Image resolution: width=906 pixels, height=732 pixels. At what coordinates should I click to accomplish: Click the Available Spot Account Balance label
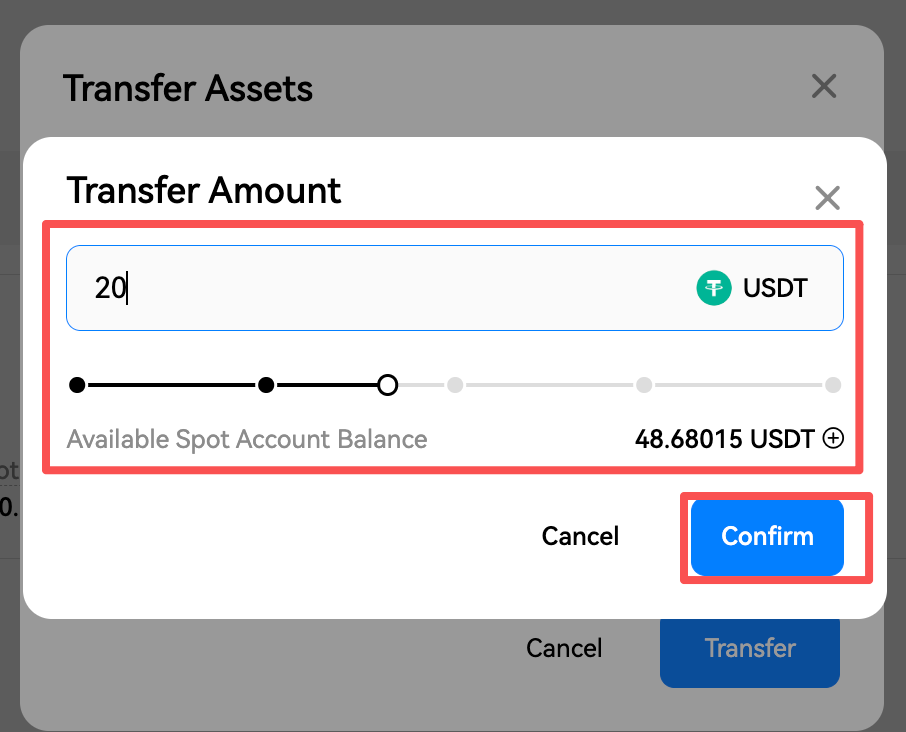click(247, 439)
